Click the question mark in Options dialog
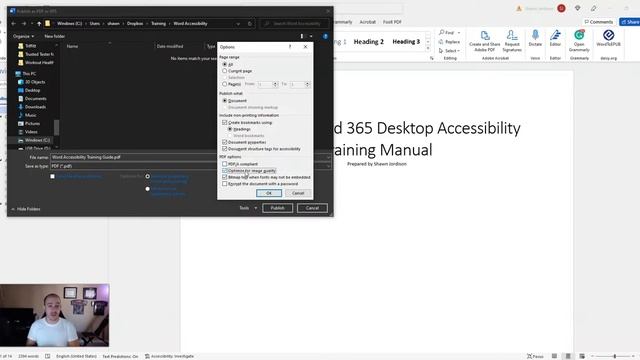The width and height of the screenshot is (640, 360). pos(290,47)
